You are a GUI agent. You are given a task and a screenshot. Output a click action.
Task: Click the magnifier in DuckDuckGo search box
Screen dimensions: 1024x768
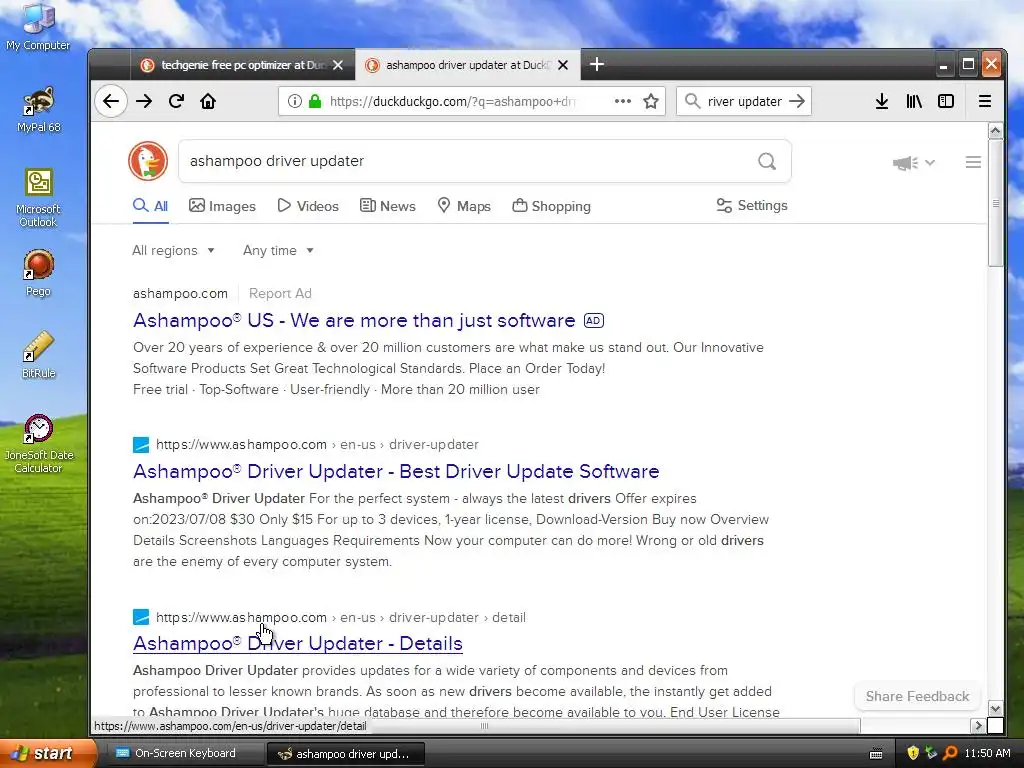767,161
